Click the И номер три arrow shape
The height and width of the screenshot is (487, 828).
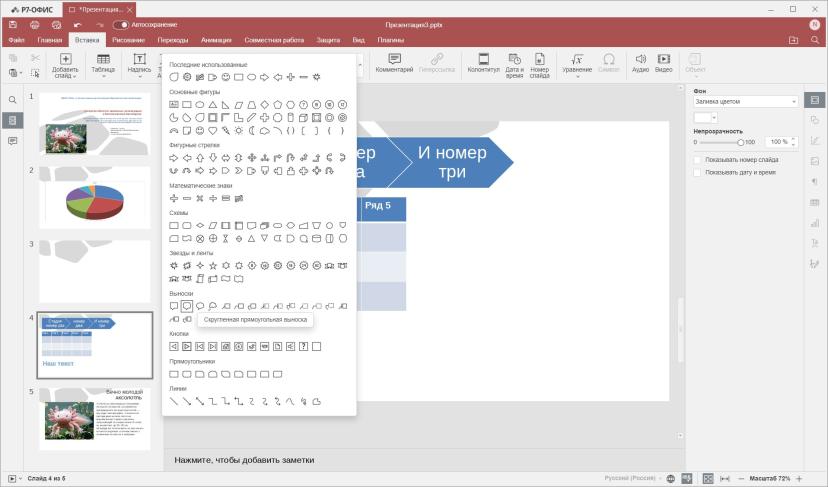coord(451,162)
